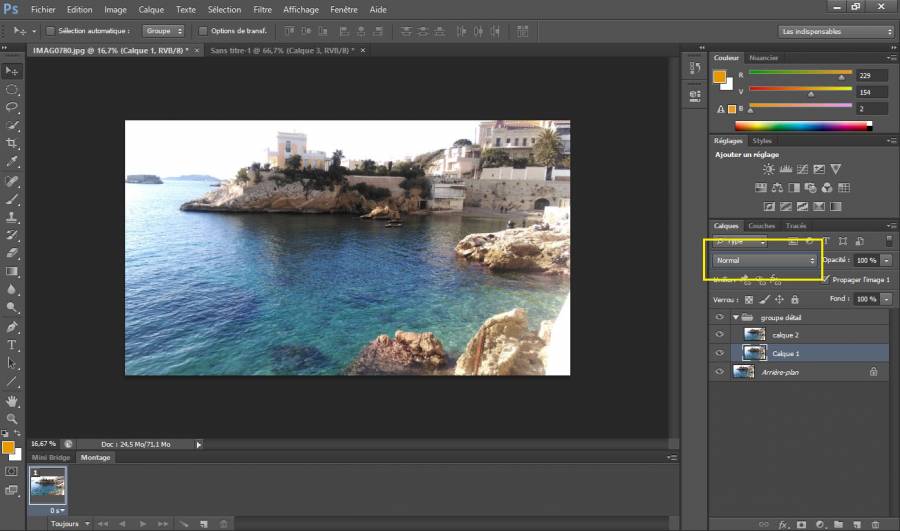Screen dimensions: 900x531
Task: Collapse the groupe détail layer group
Action: [736, 317]
